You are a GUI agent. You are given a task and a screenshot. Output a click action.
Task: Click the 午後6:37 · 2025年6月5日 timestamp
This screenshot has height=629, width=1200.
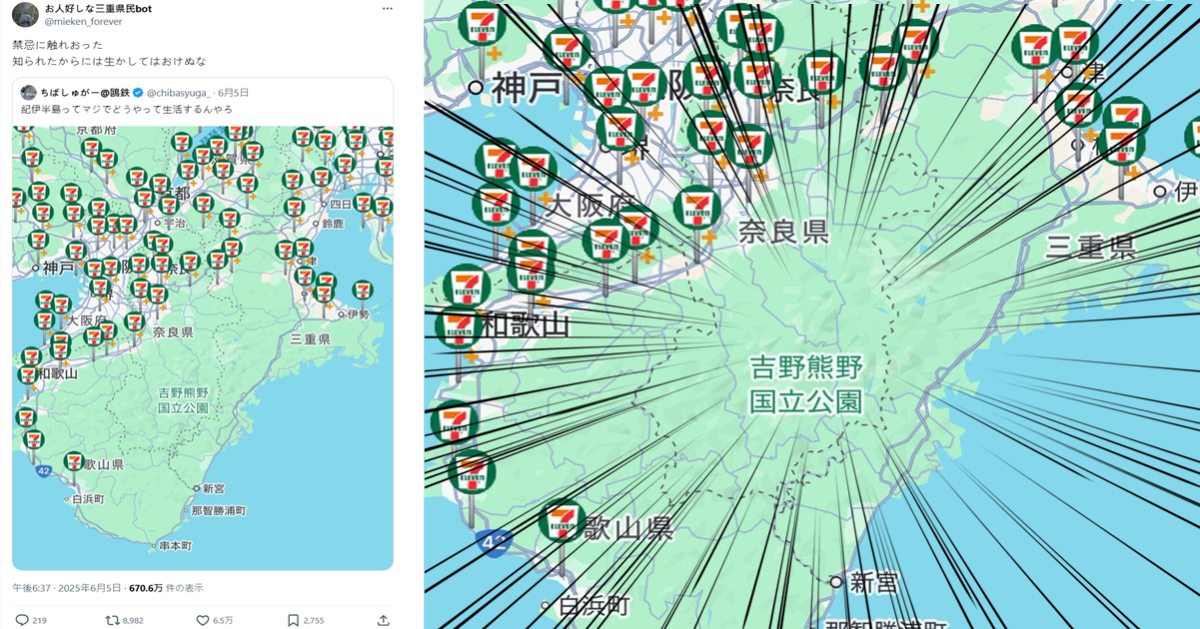click(67, 588)
